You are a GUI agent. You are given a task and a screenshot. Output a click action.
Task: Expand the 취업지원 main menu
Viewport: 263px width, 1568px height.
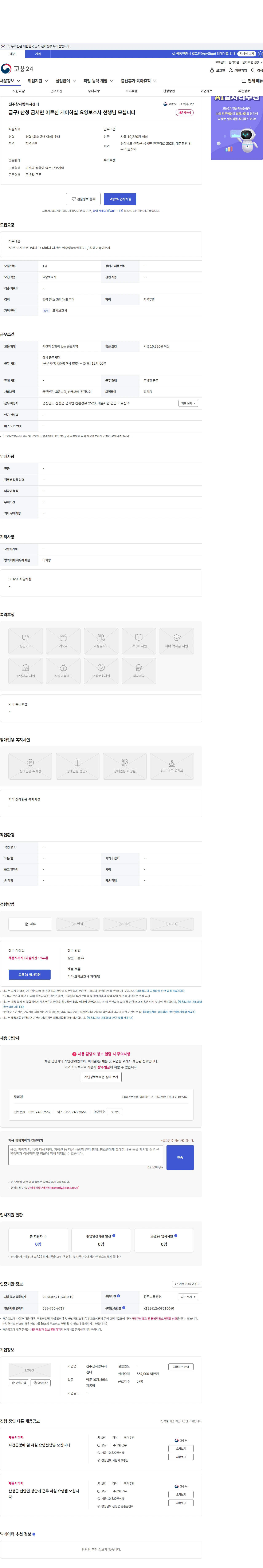(x=38, y=81)
